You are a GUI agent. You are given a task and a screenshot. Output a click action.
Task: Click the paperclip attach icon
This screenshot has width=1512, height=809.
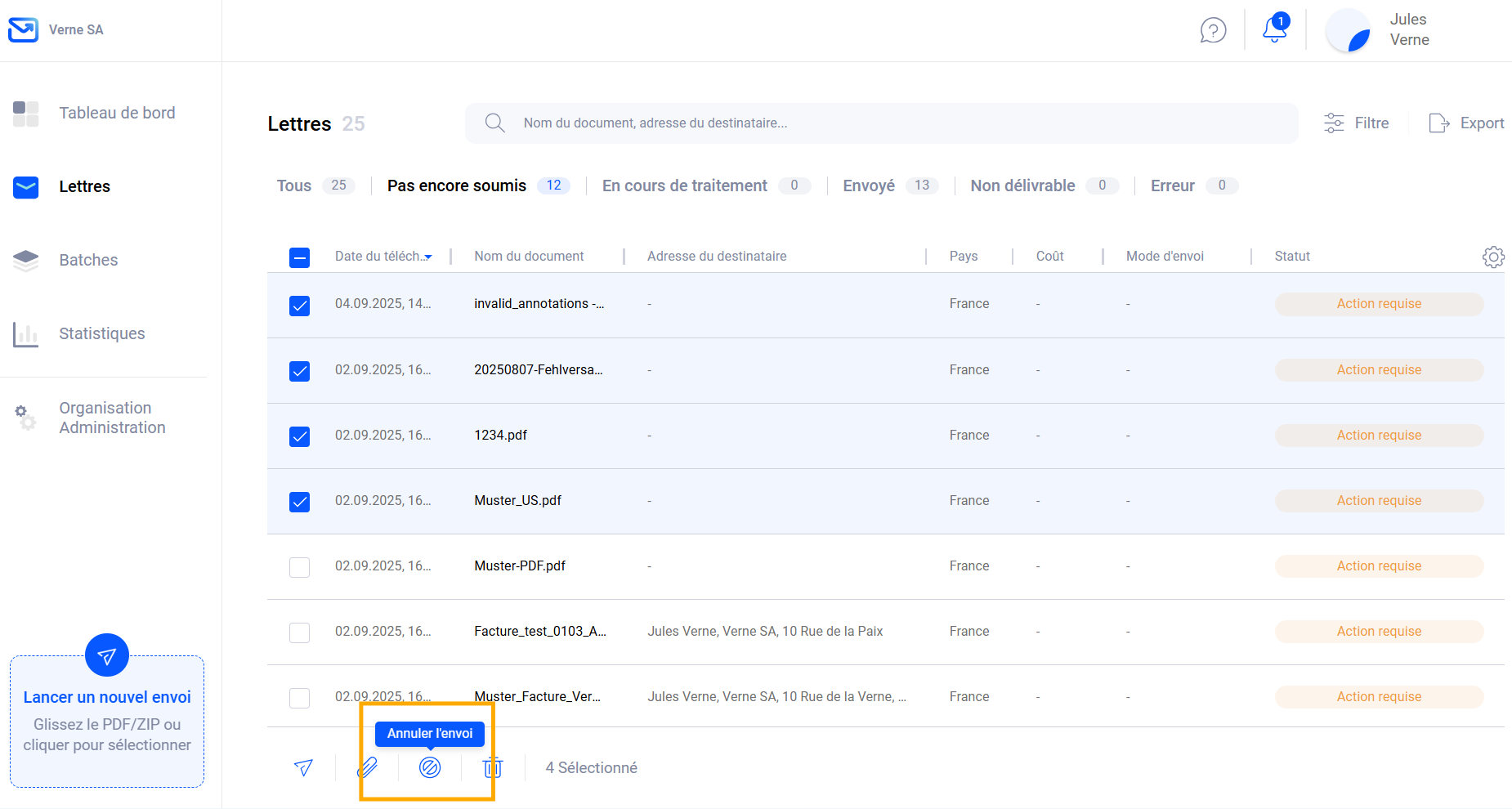coord(367,767)
